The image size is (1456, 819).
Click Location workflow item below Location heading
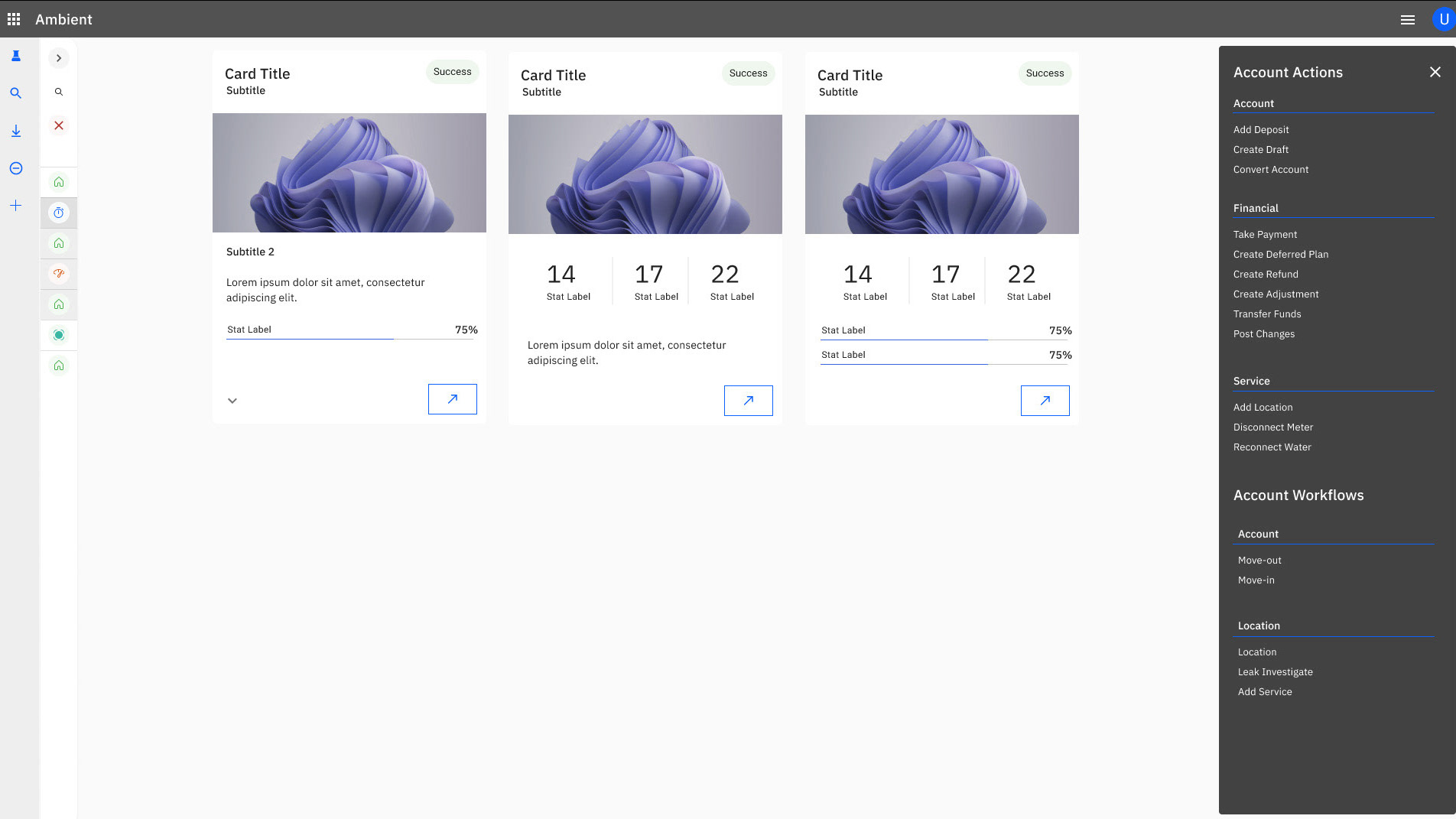[x=1257, y=652]
